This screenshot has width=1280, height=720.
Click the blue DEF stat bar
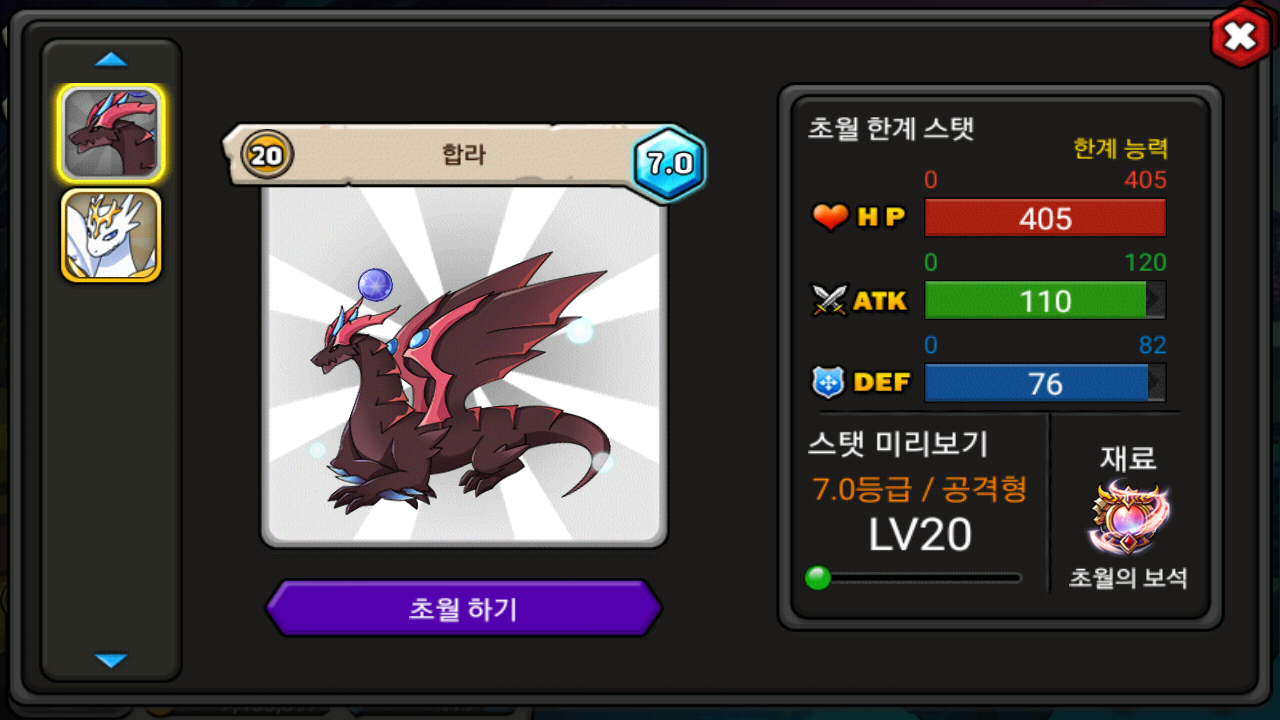tap(1045, 383)
